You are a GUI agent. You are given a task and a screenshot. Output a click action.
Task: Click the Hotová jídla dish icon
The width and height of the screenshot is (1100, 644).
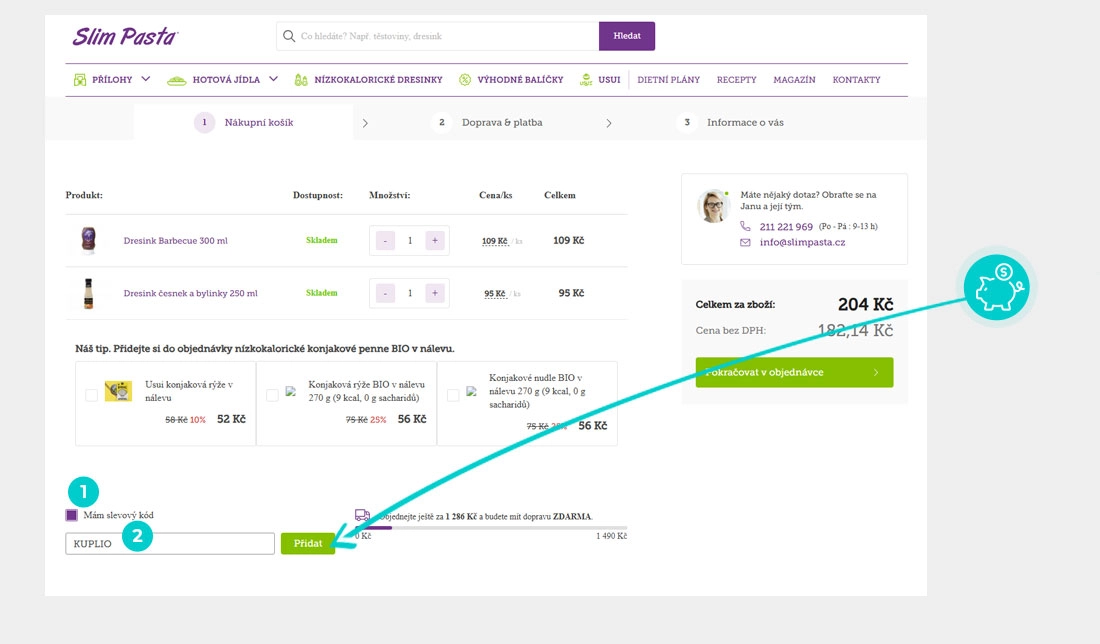pyautogui.click(x=177, y=80)
